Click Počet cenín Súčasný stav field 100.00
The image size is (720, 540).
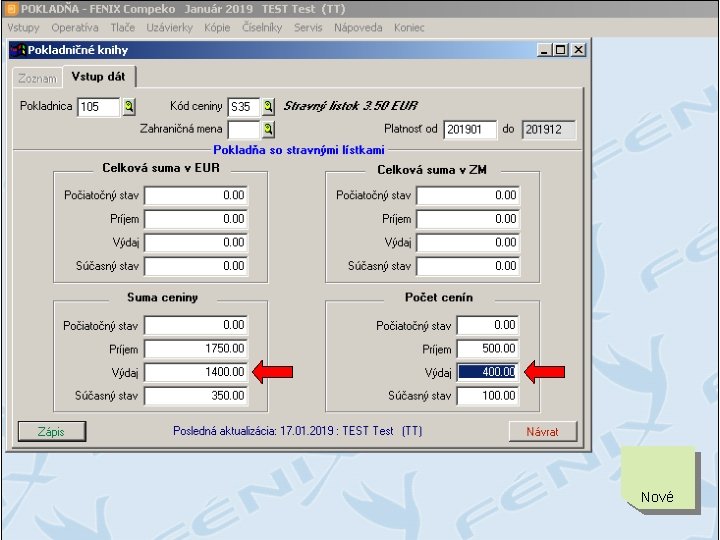click(488, 396)
